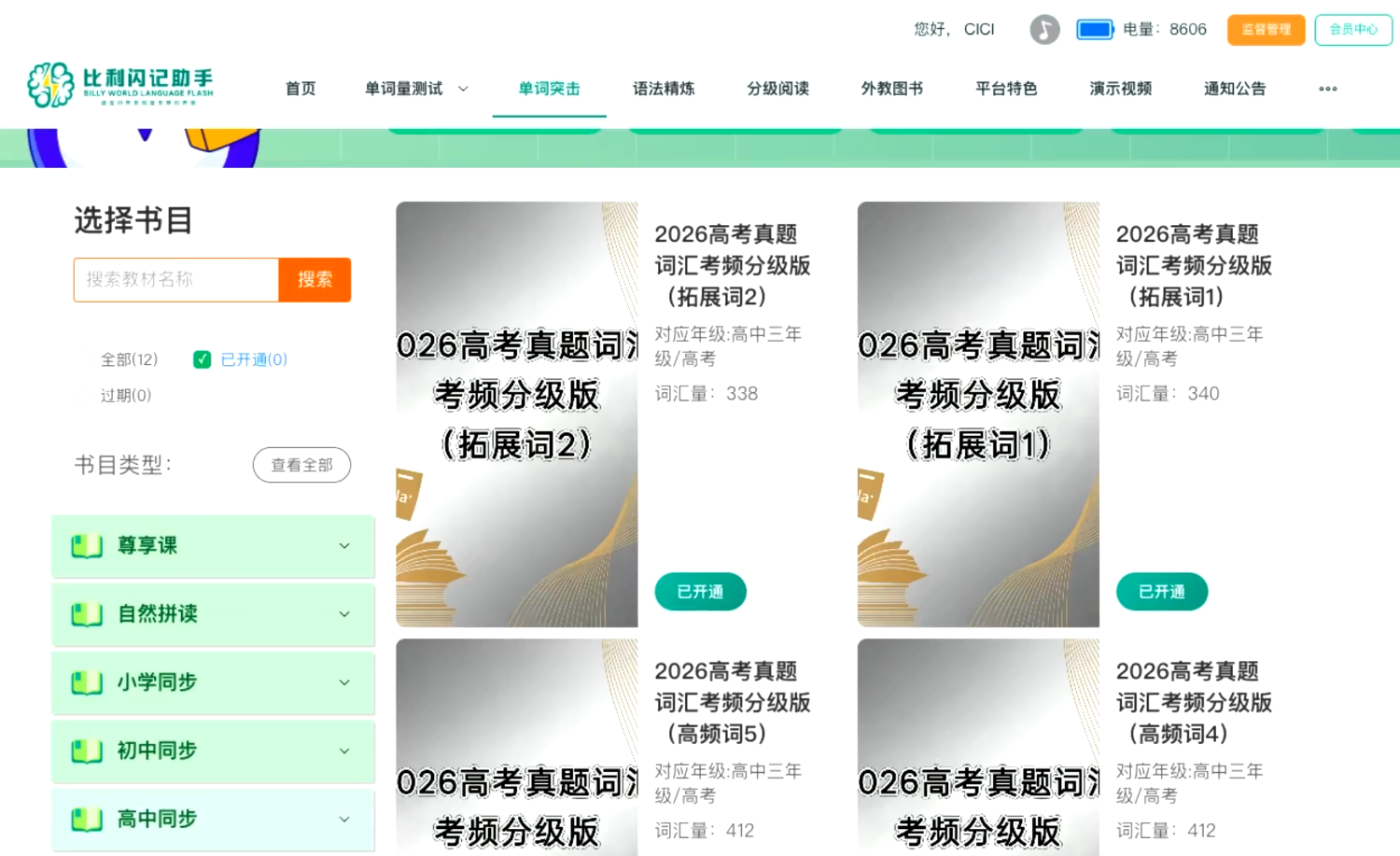Select the 全部(12) filter option
1400x856 pixels.
click(129, 359)
